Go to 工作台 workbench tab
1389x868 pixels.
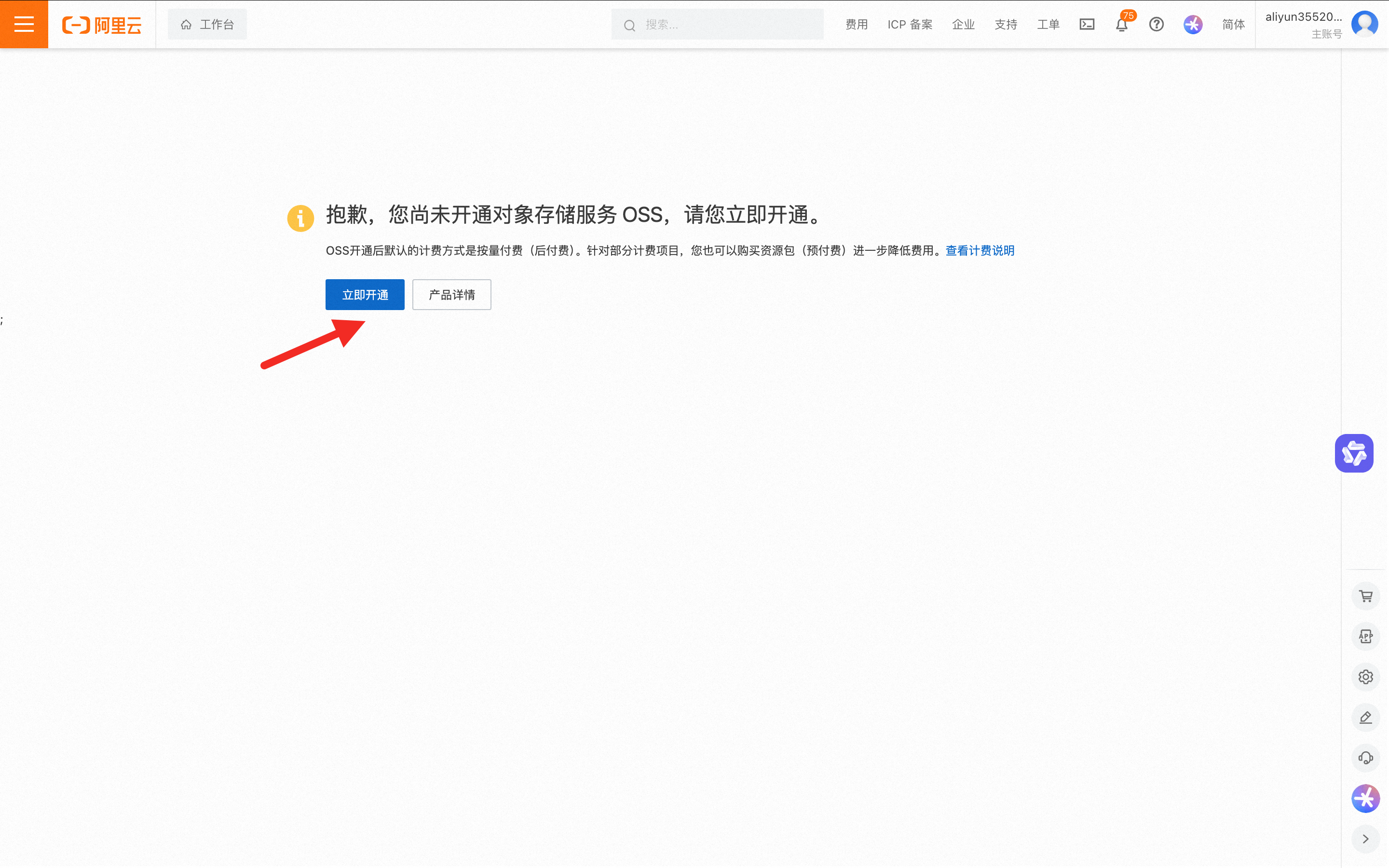pos(207,24)
